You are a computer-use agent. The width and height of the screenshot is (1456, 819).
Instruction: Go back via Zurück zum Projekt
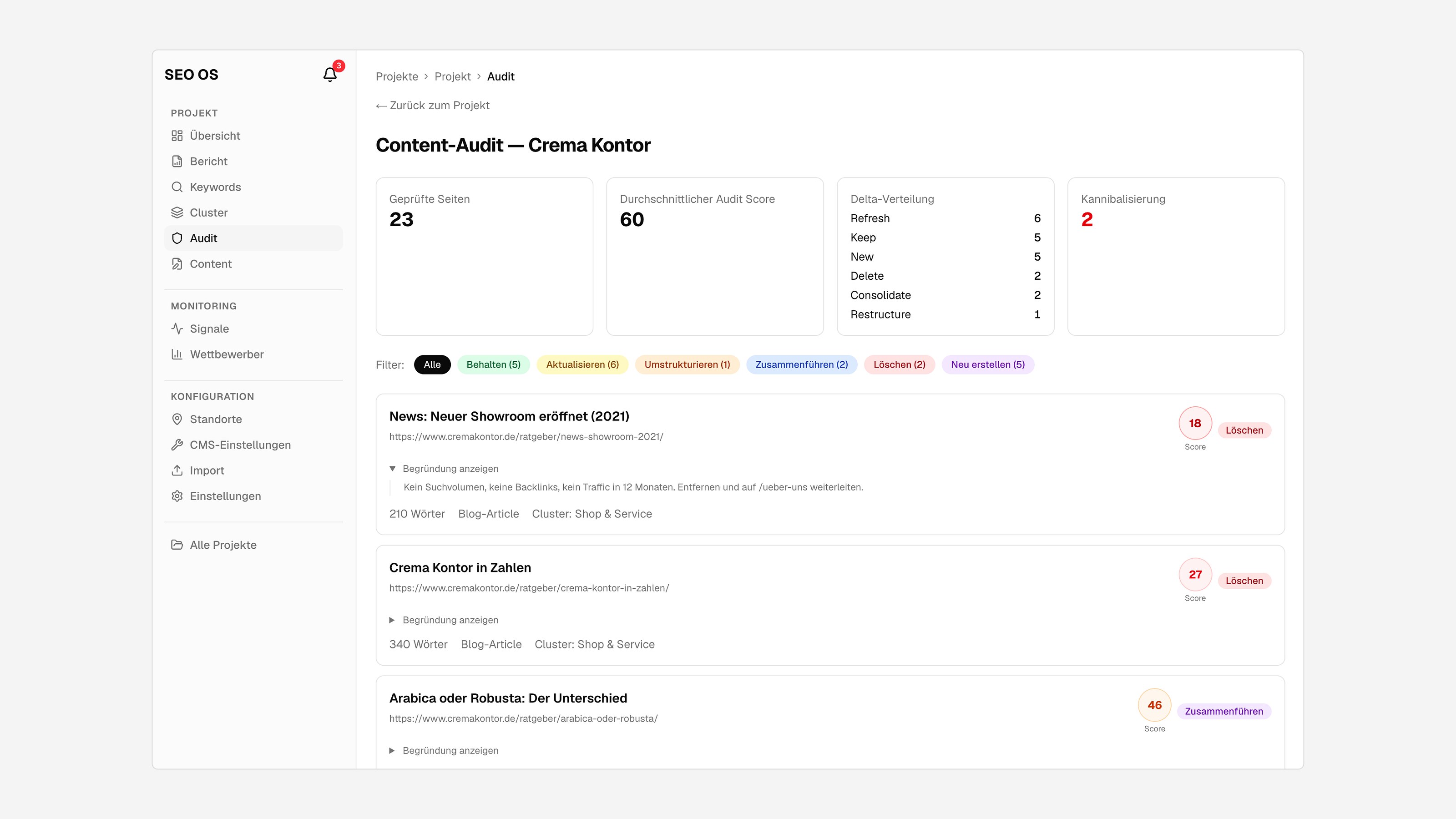432,106
